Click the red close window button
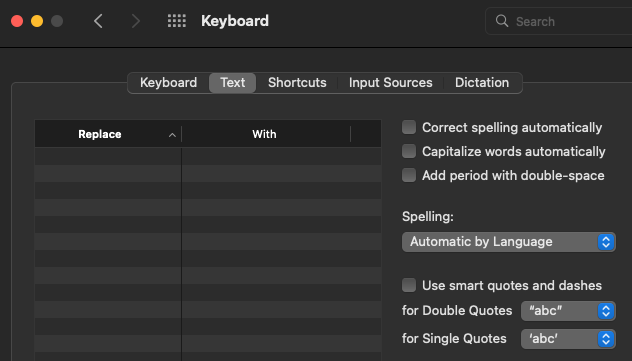 [17, 21]
